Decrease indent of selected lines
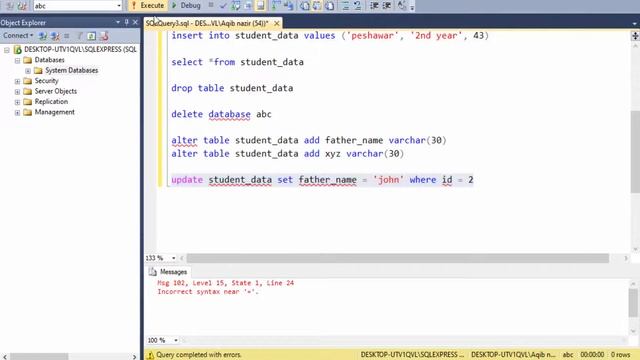Image resolution: width=640 pixels, height=360 pixels. tap(374, 6)
